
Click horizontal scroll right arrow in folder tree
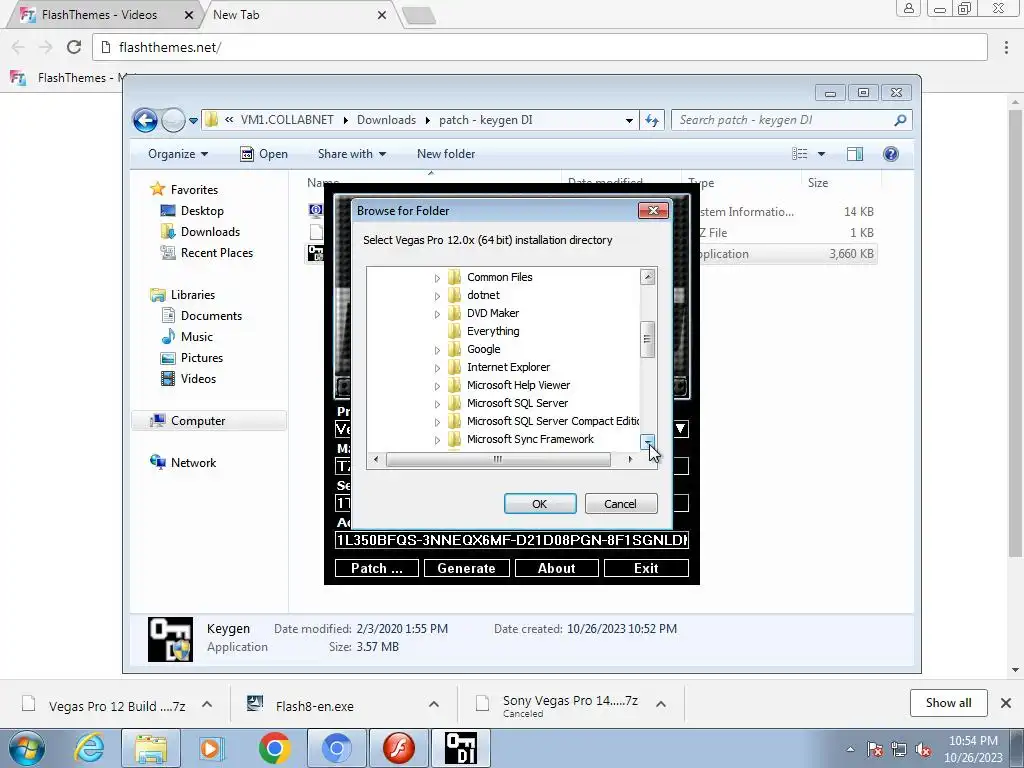point(630,460)
